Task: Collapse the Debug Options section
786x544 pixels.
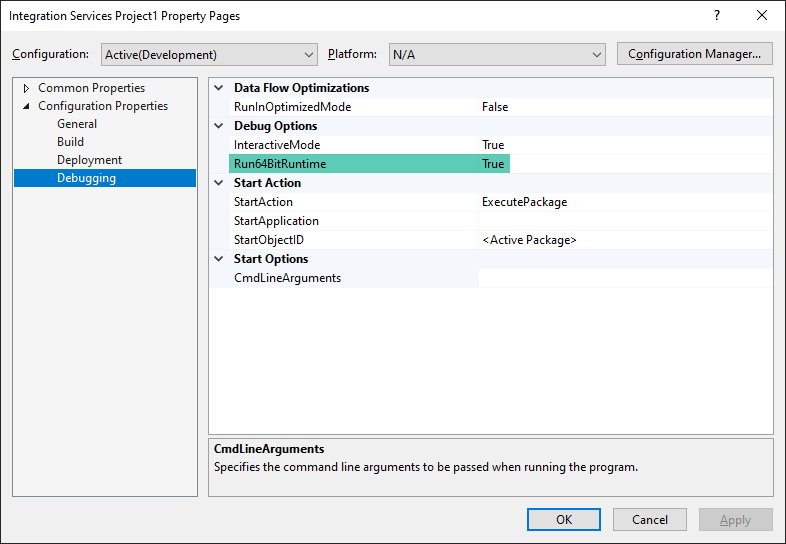Action: tap(219, 126)
